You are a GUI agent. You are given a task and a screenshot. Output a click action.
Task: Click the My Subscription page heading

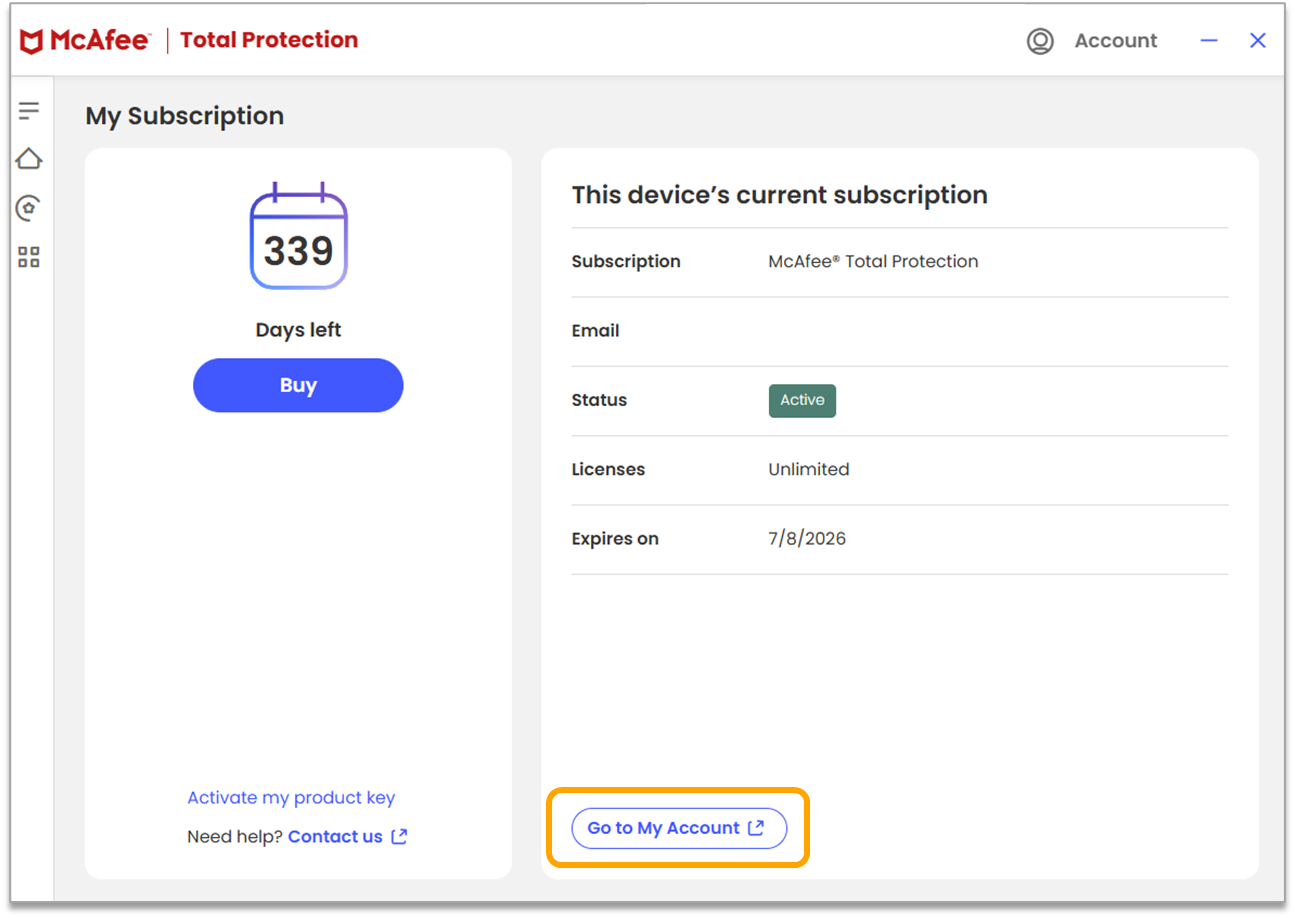point(185,116)
